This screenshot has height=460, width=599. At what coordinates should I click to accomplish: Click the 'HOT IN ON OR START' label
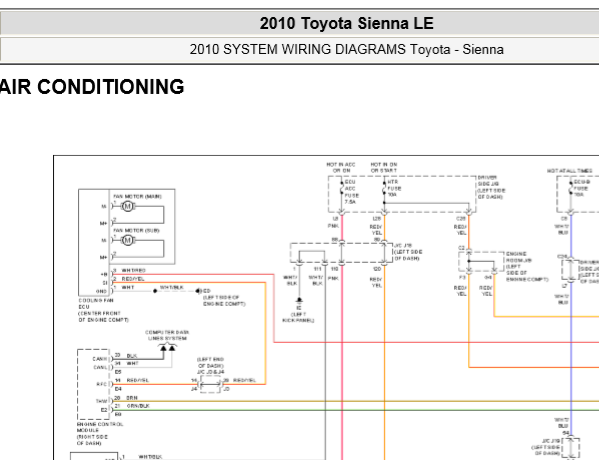(384, 167)
